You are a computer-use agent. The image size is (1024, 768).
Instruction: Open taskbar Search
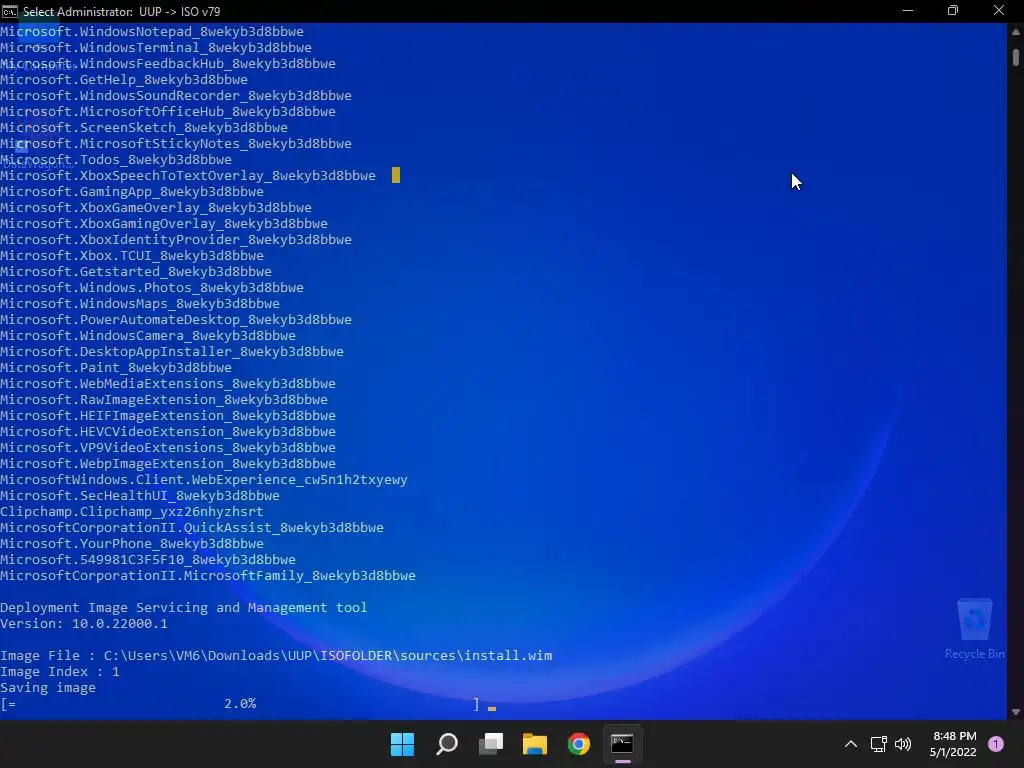(447, 744)
